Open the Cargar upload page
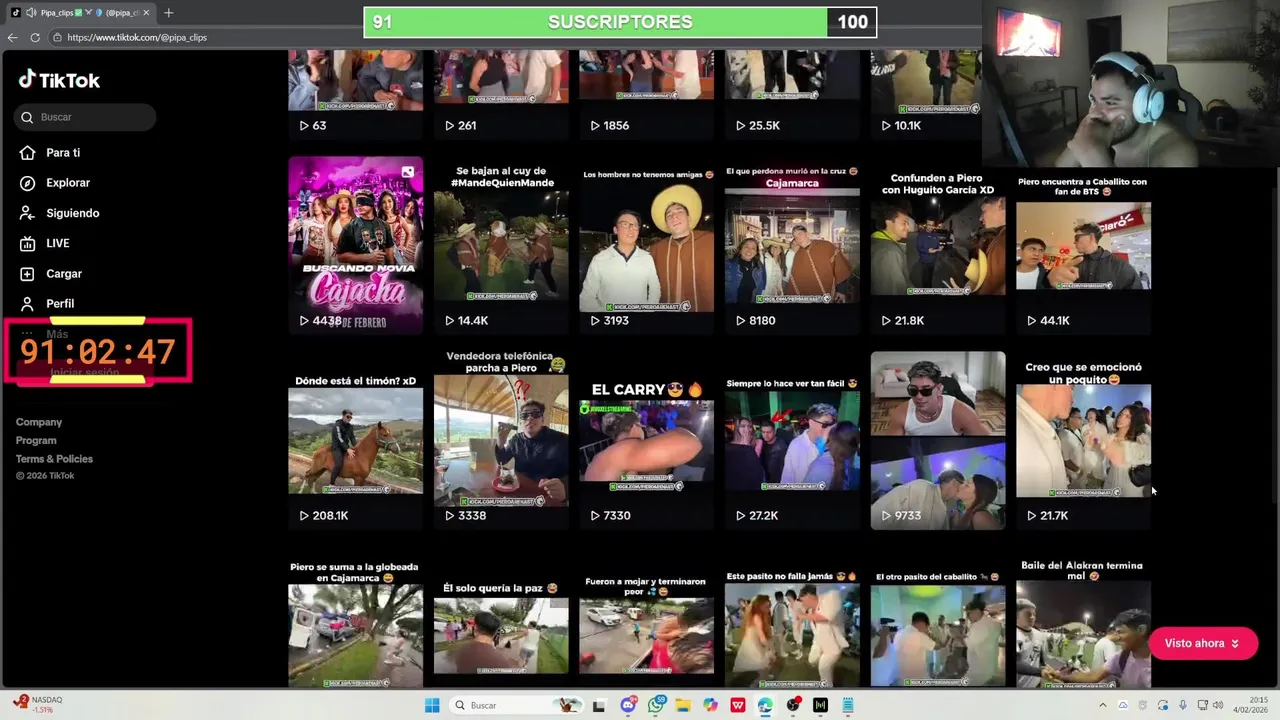1280x720 pixels. [x=64, y=273]
